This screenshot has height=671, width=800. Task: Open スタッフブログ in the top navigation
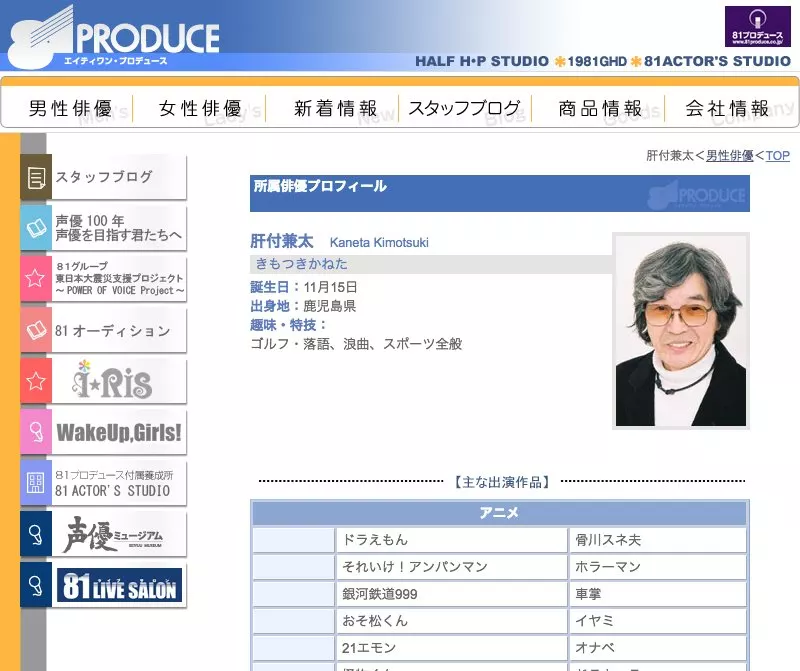point(464,108)
